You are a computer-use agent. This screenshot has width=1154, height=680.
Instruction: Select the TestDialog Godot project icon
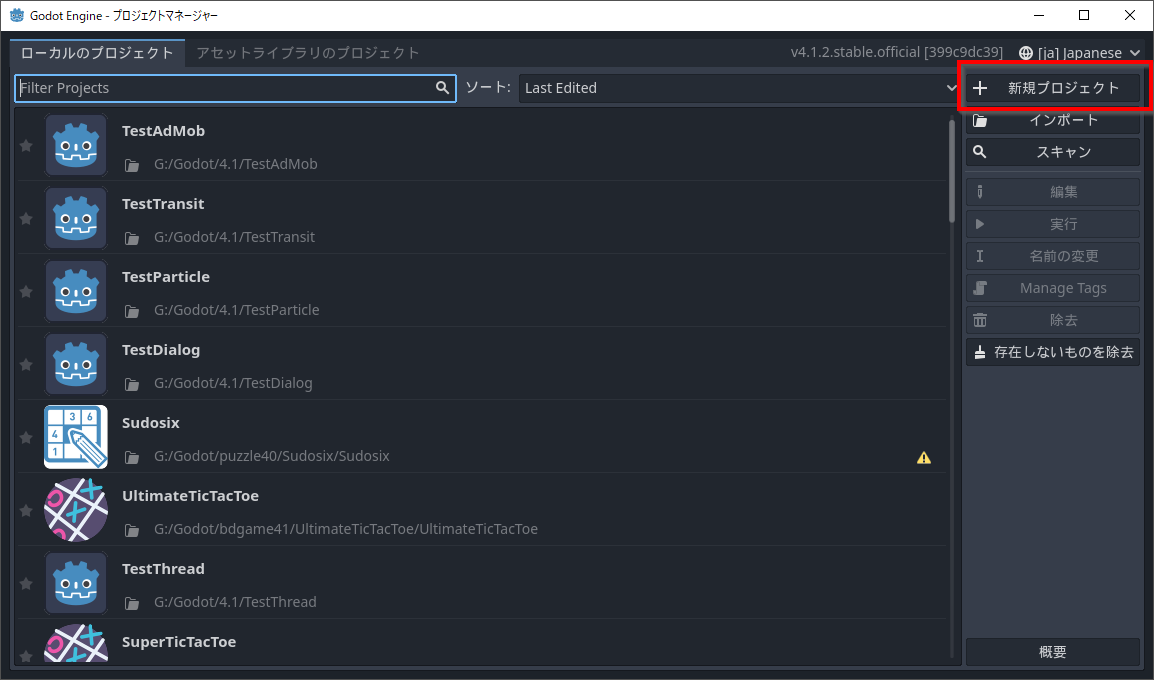click(x=76, y=364)
